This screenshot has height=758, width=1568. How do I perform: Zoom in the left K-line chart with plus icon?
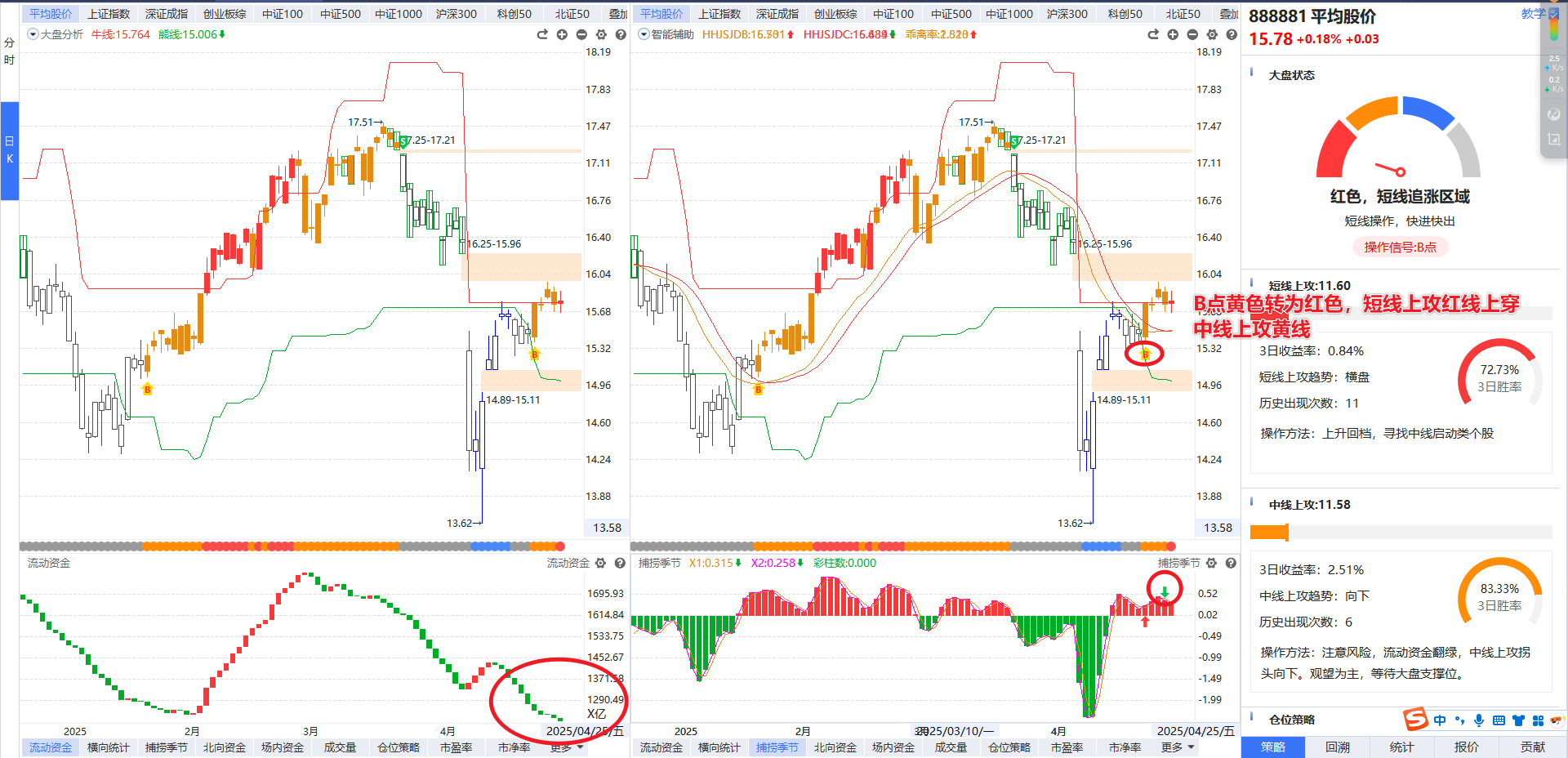(562, 34)
